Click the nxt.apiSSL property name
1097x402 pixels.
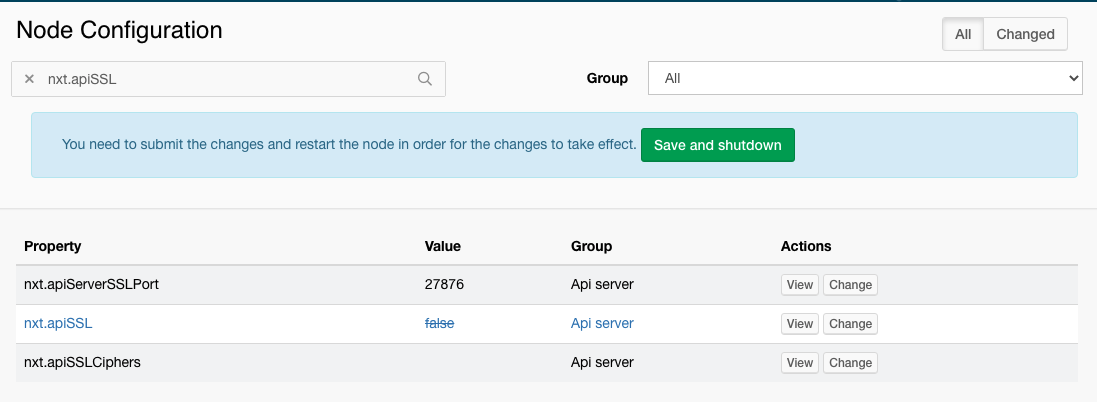click(58, 324)
